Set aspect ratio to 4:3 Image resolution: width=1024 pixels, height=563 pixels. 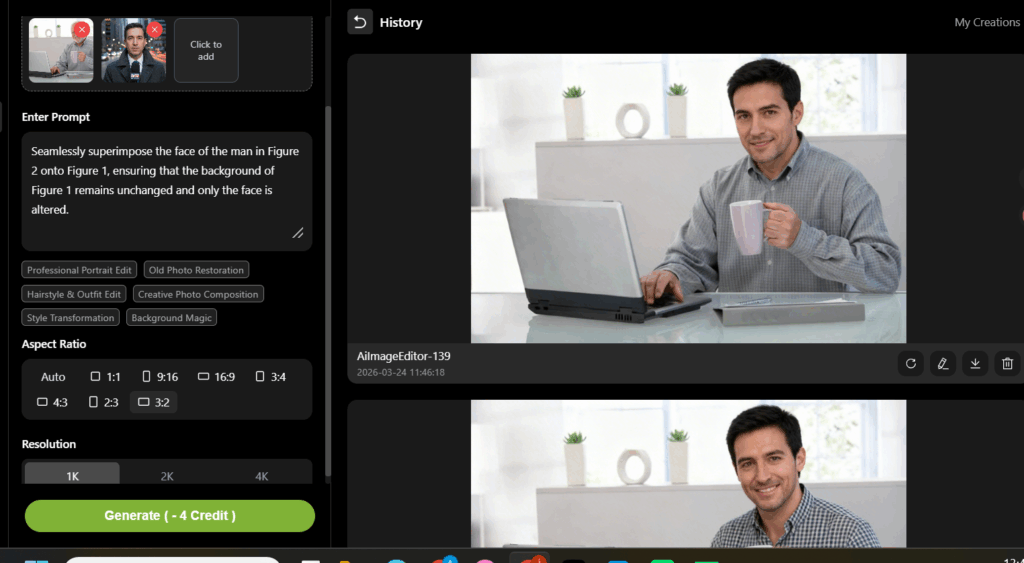coord(52,402)
